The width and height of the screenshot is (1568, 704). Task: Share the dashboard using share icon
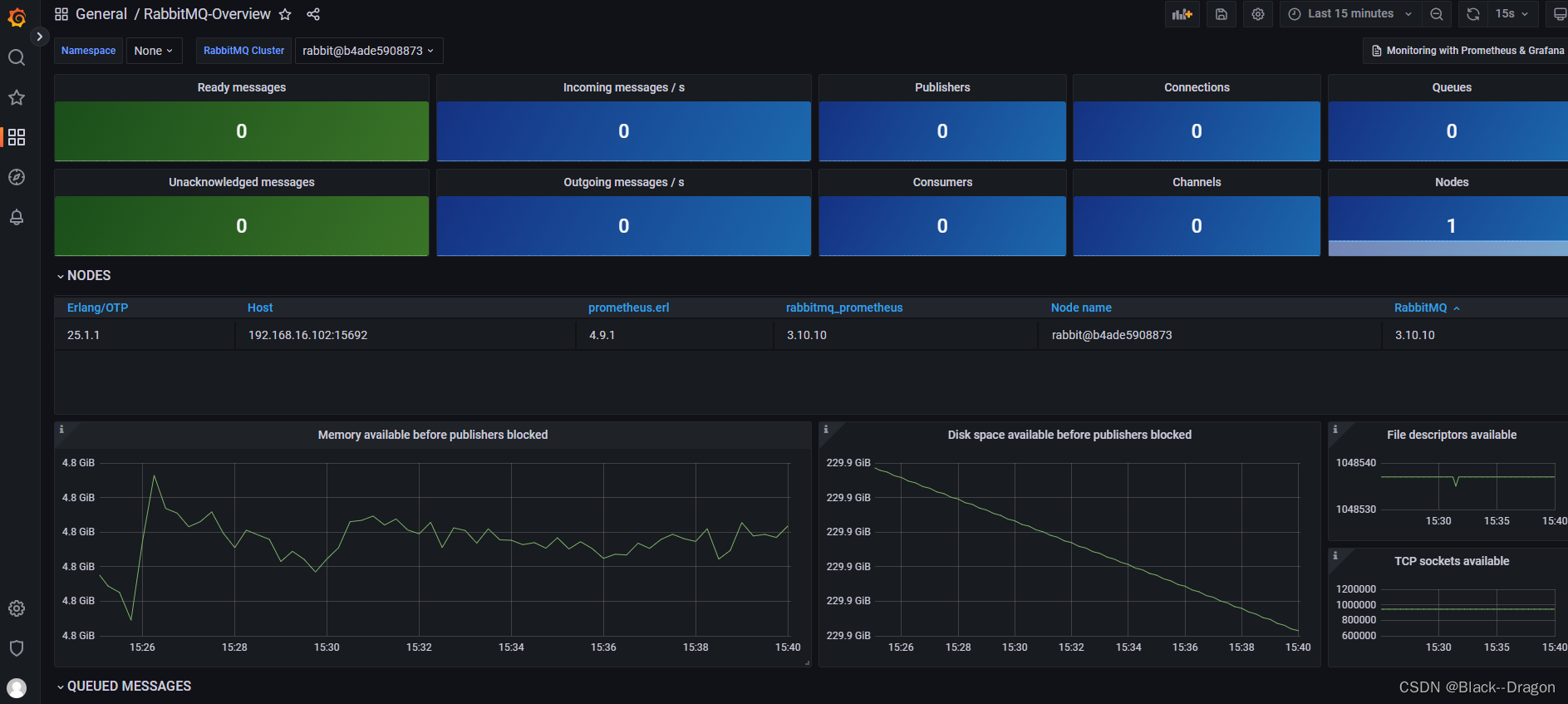point(313,14)
